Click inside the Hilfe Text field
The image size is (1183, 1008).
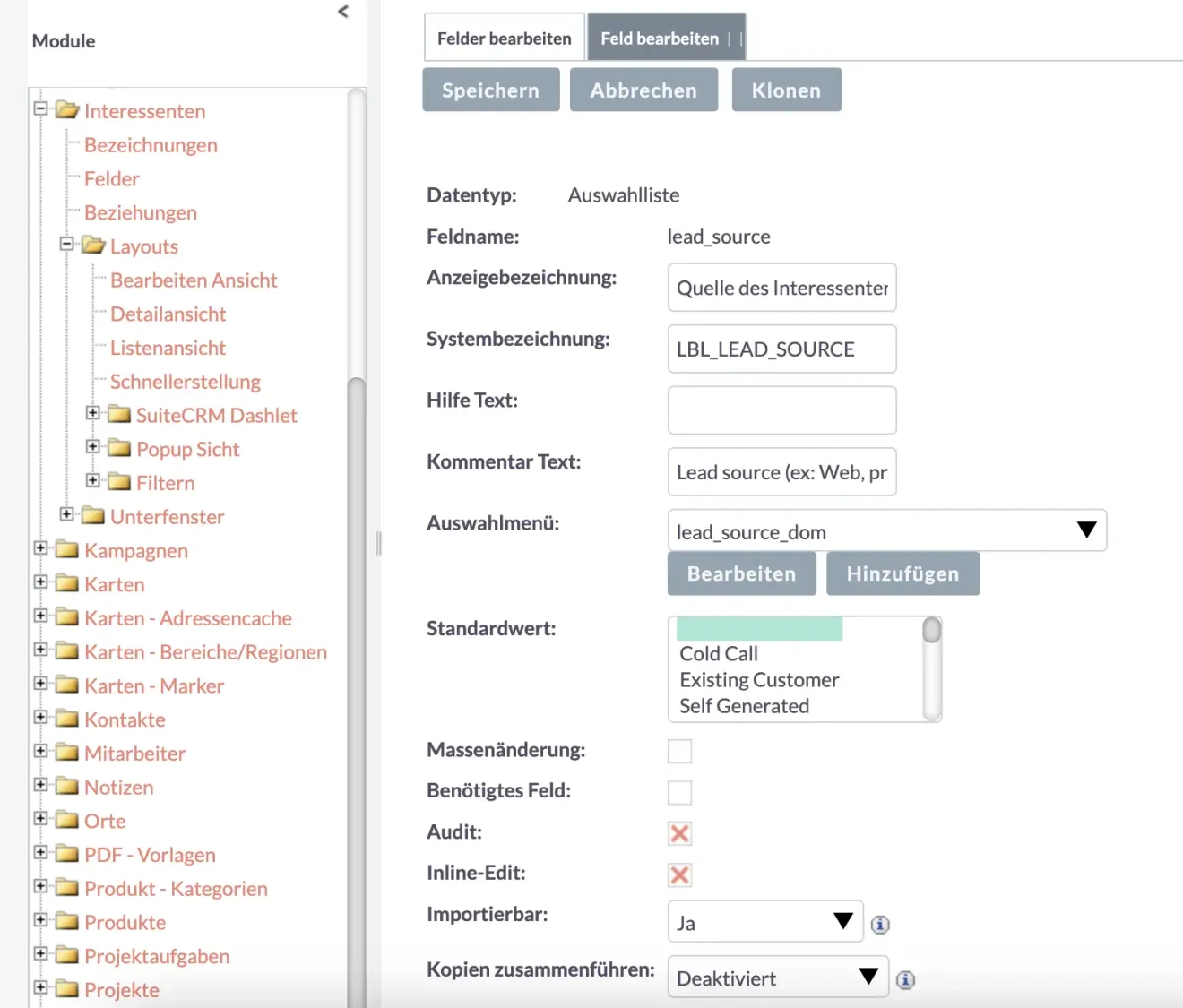pyautogui.click(x=781, y=409)
